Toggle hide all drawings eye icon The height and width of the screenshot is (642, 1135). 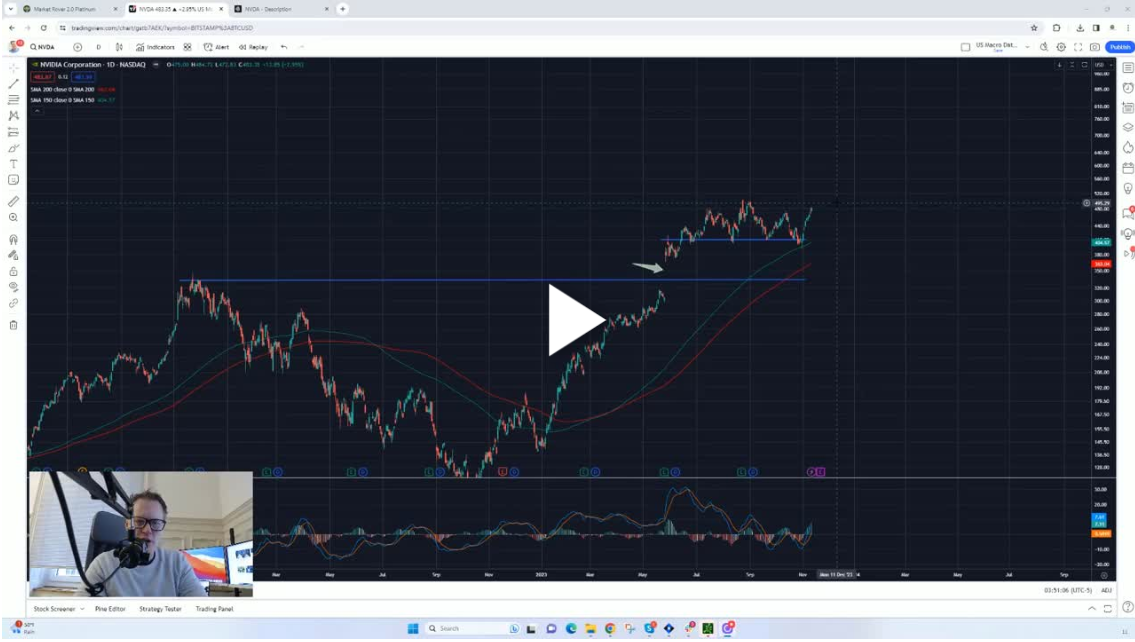[13, 287]
